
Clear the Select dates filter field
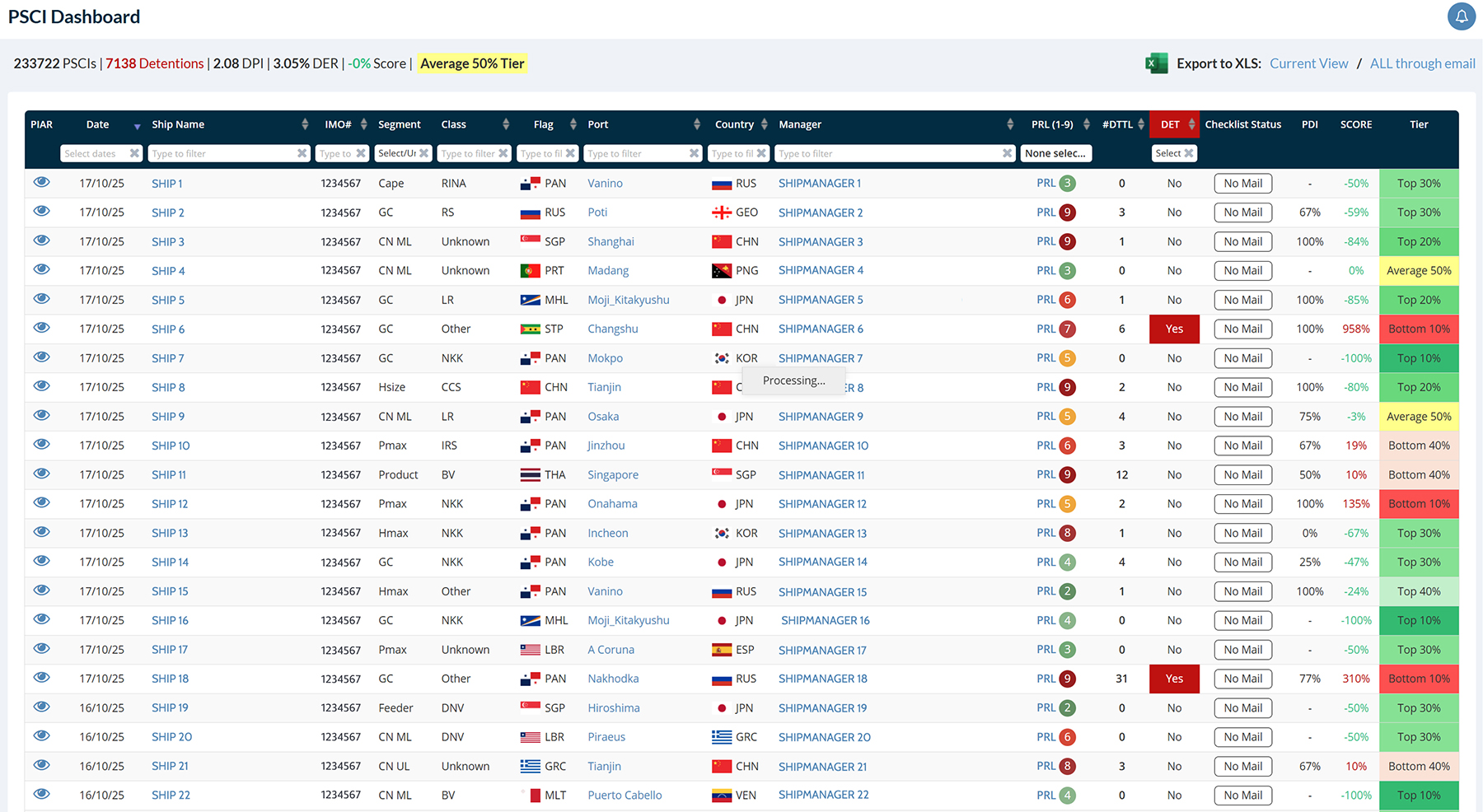[x=134, y=153]
